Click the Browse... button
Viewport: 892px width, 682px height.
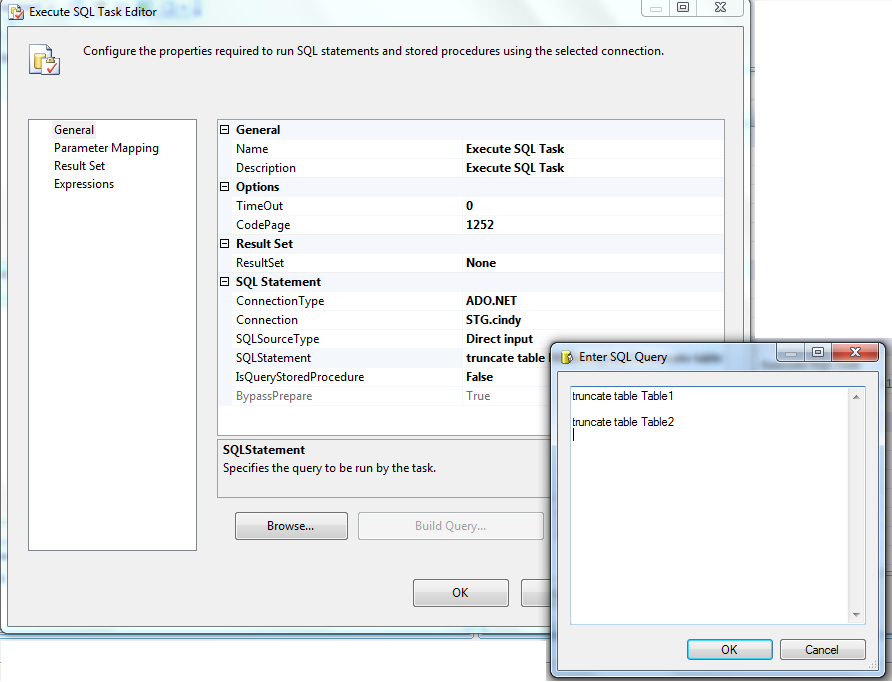(x=291, y=525)
